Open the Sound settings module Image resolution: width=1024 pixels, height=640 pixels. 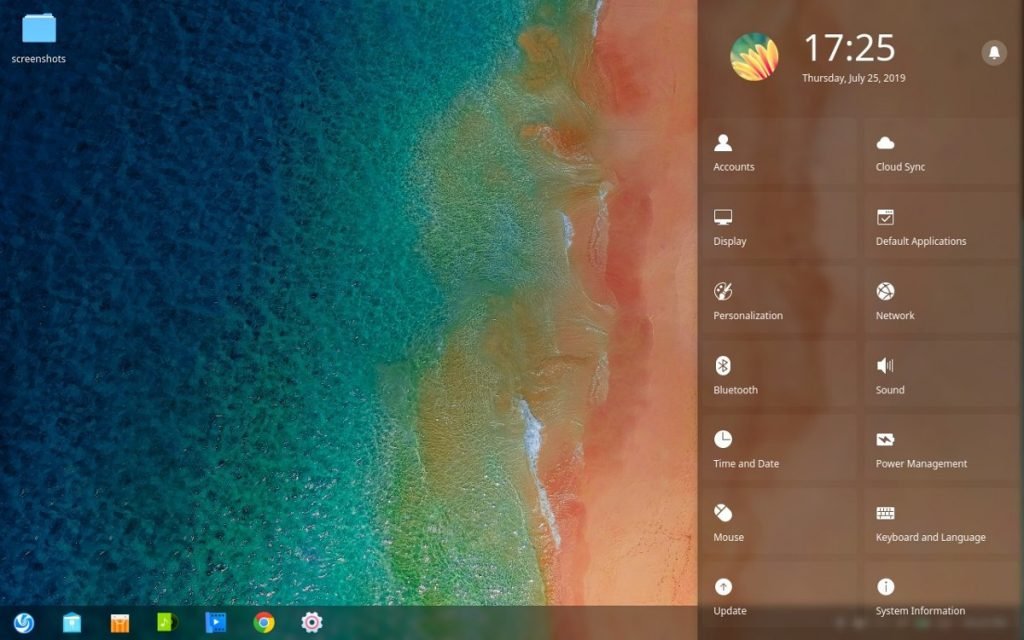point(941,376)
